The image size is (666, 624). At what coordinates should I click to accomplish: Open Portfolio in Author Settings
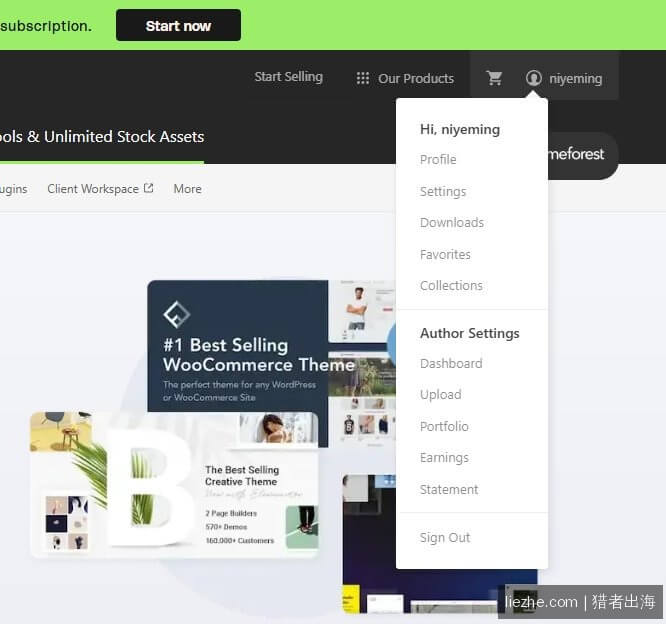point(444,426)
